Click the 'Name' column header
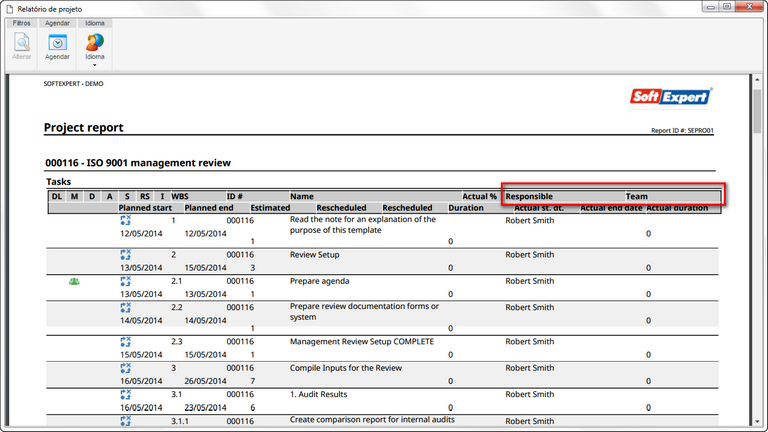 click(x=302, y=196)
